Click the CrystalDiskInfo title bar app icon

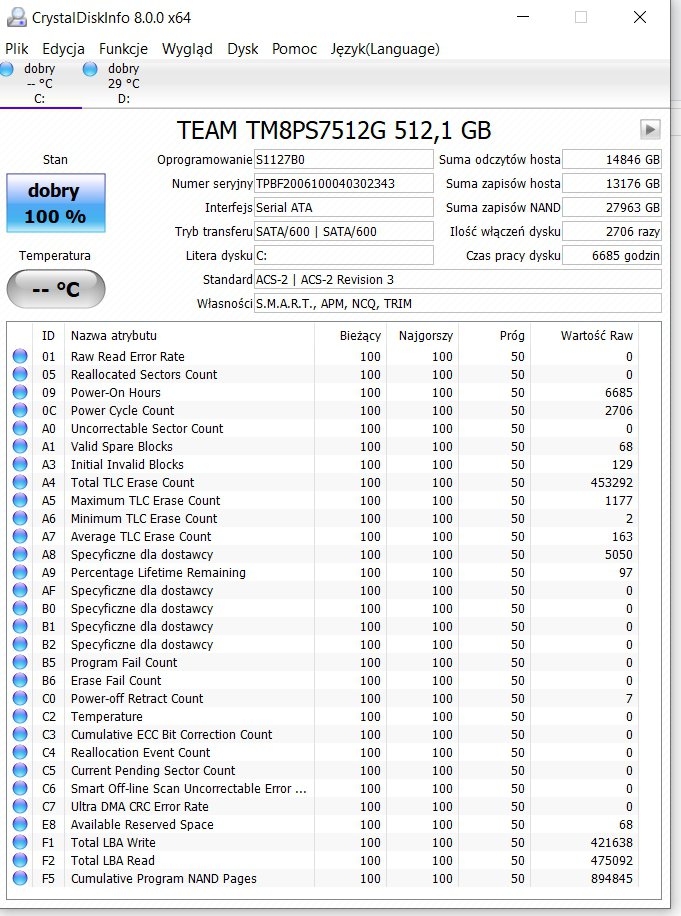pos(16,17)
